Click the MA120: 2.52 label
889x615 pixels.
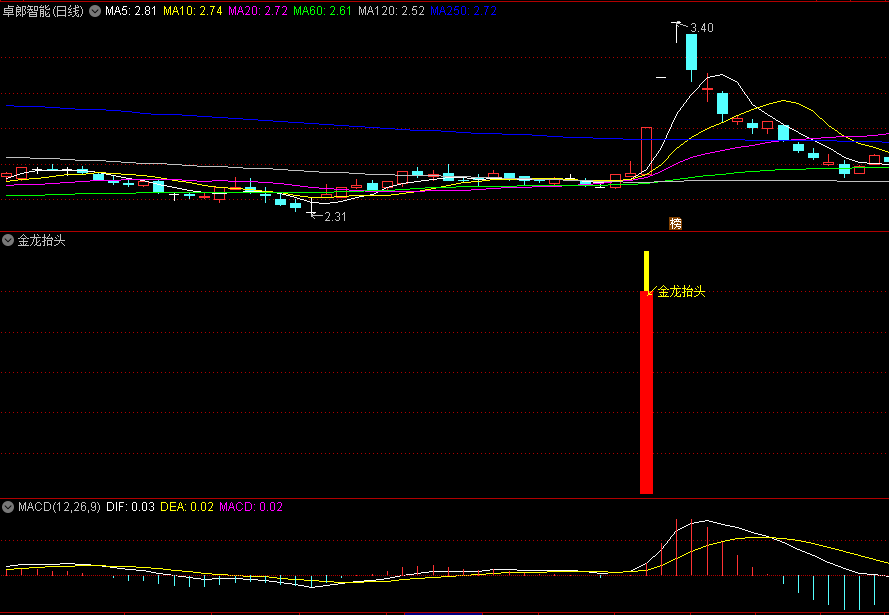point(391,11)
